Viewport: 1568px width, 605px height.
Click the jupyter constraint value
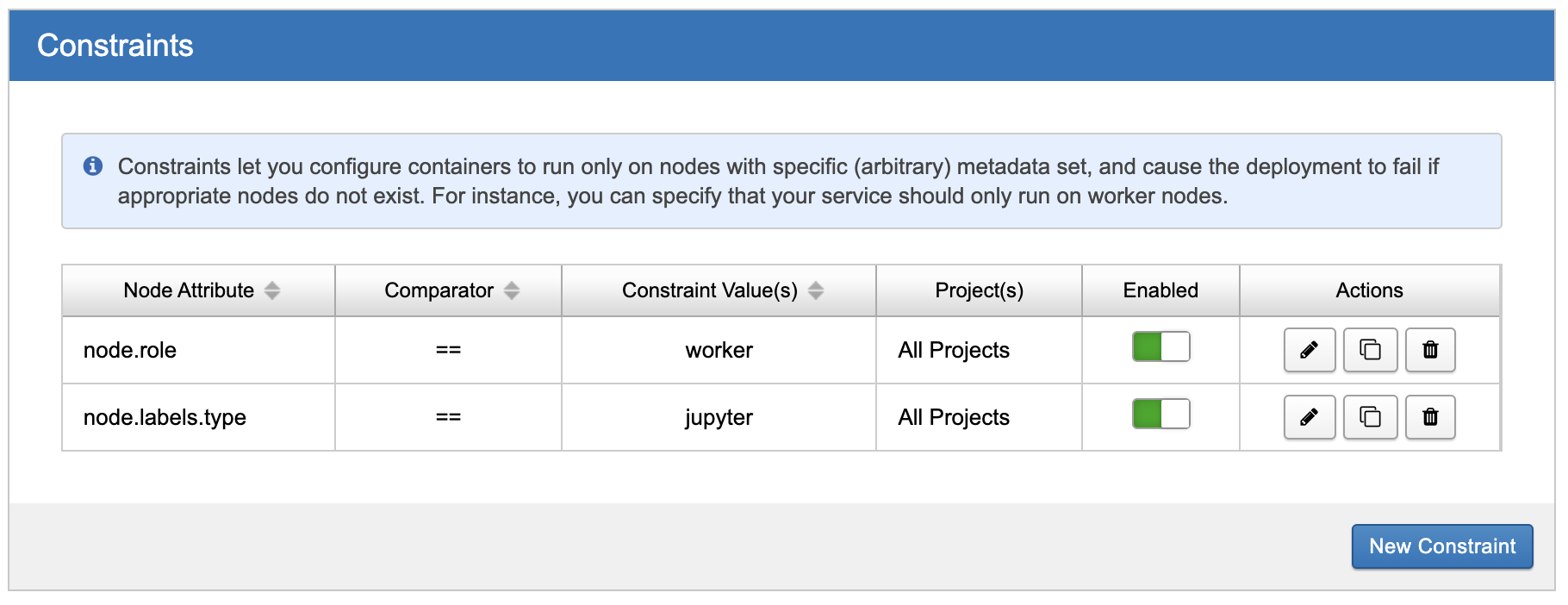719,417
